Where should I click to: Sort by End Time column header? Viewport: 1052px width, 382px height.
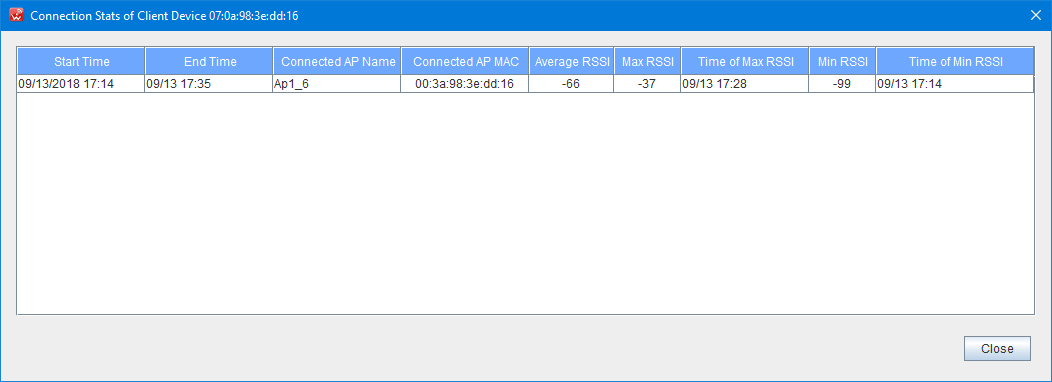(209, 61)
